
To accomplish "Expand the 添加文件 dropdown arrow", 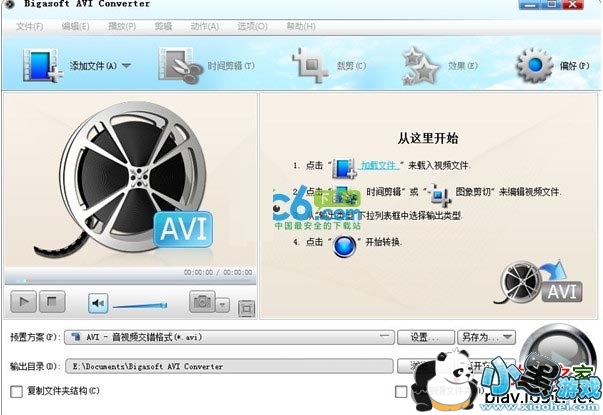I will (126, 66).
